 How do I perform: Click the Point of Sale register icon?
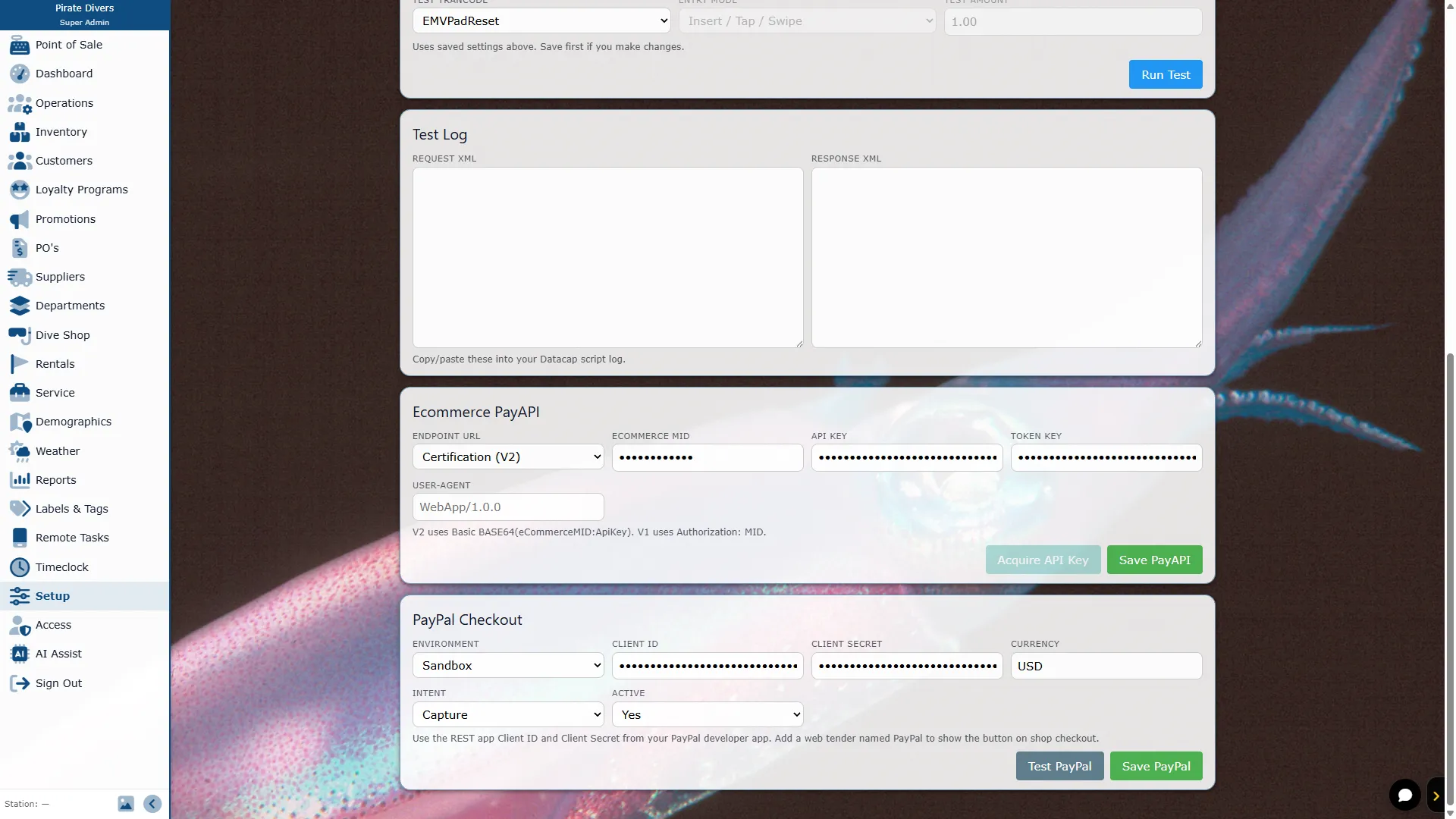(20, 45)
